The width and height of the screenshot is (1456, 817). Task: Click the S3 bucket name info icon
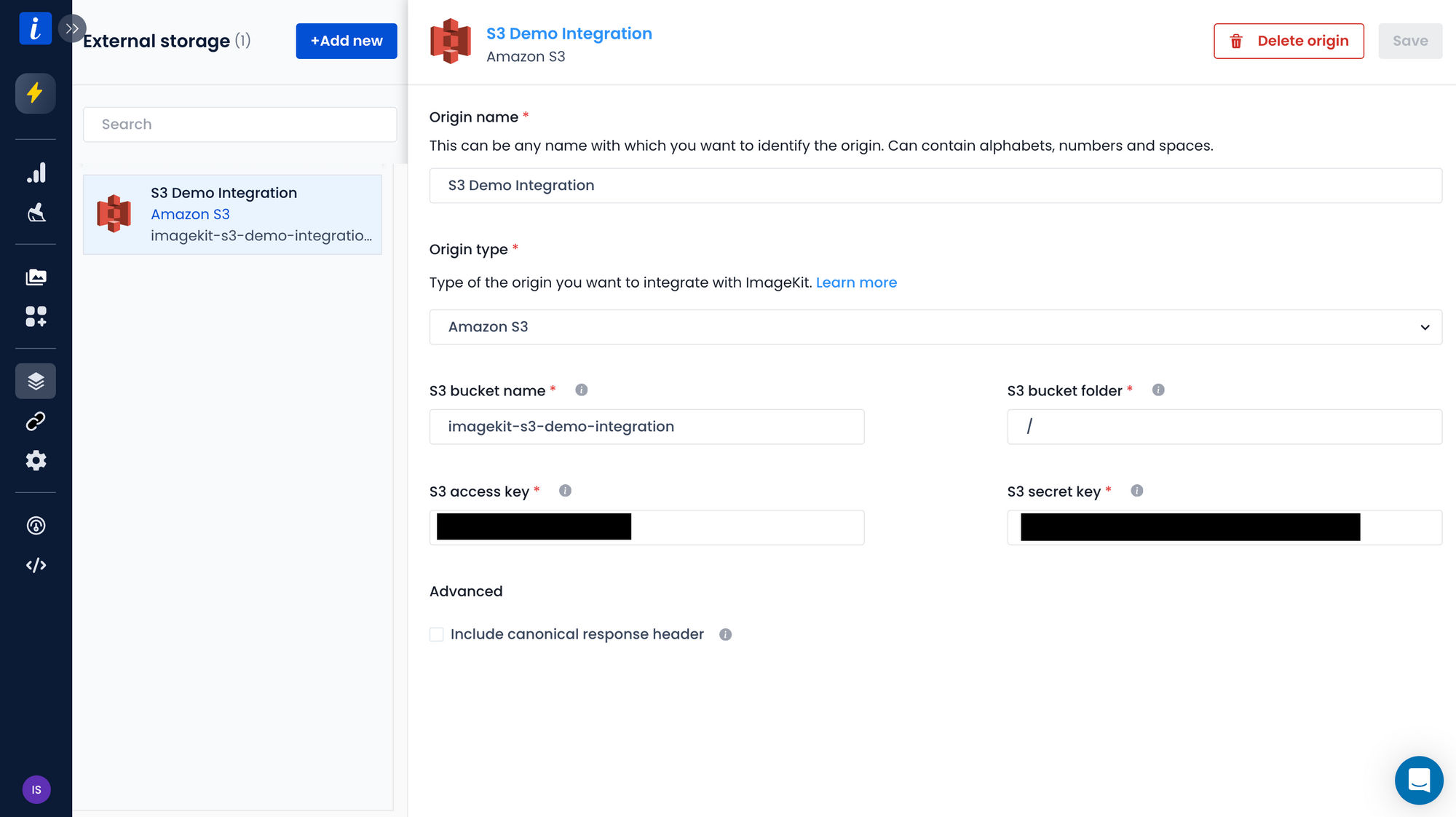pos(581,390)
